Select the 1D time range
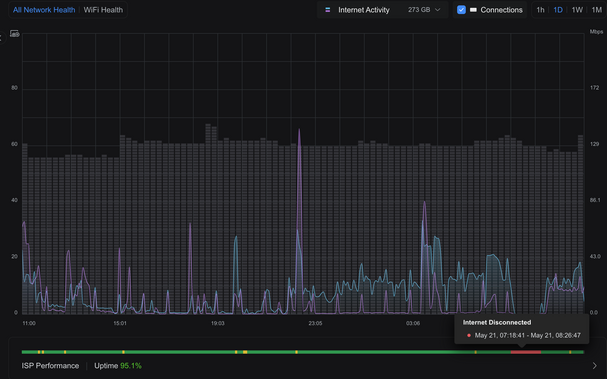607x379 pixels. tap(558, 10)
